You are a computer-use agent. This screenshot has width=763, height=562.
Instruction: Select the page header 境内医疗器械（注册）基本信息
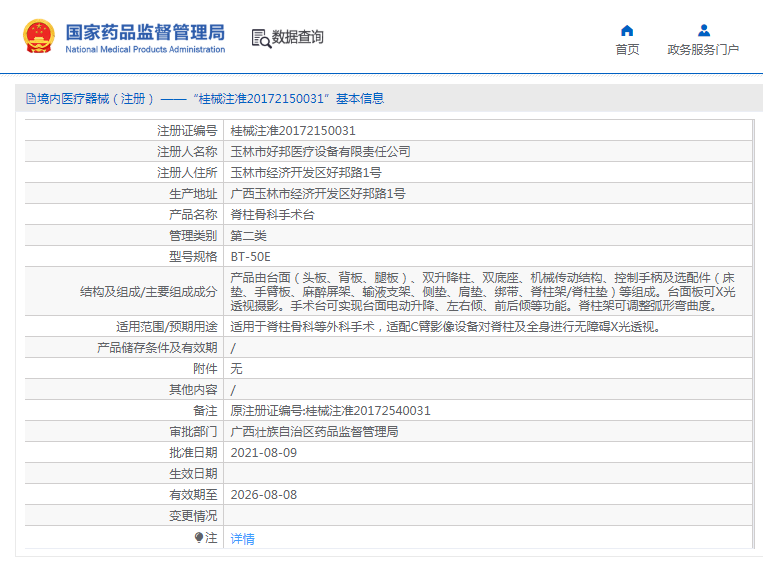205,99
